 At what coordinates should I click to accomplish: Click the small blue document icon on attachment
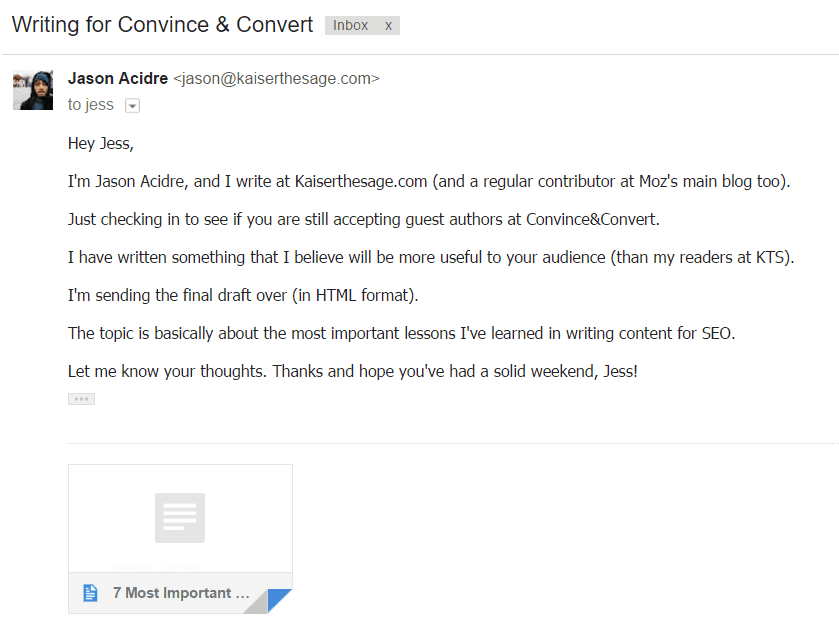(x=91, y=593)
